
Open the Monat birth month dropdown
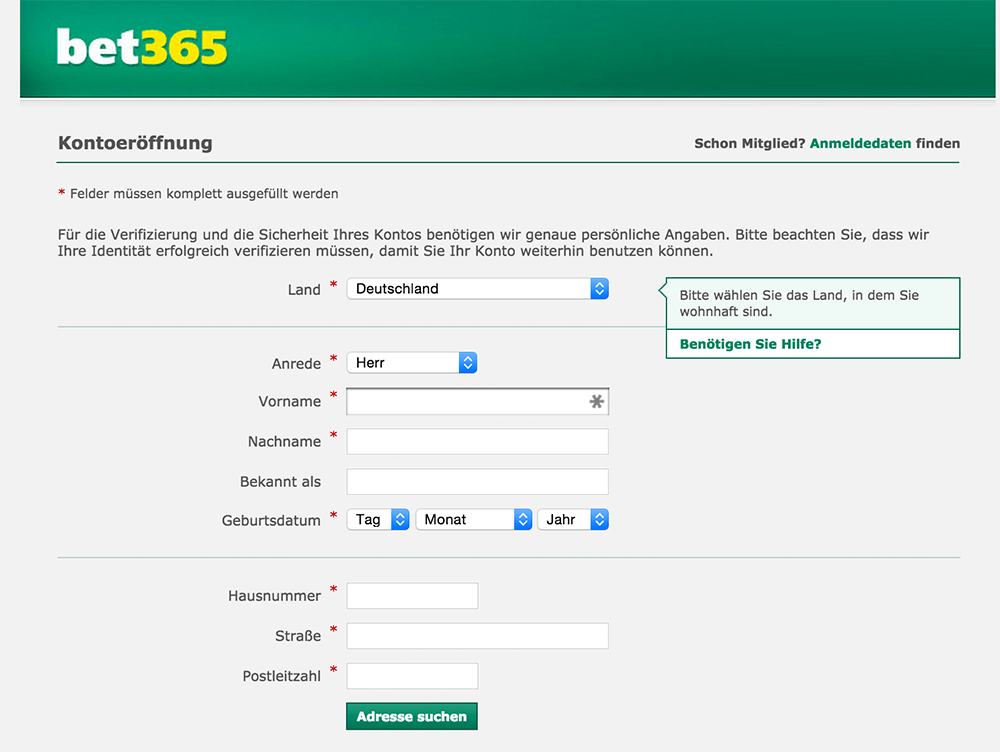(473, 520)
